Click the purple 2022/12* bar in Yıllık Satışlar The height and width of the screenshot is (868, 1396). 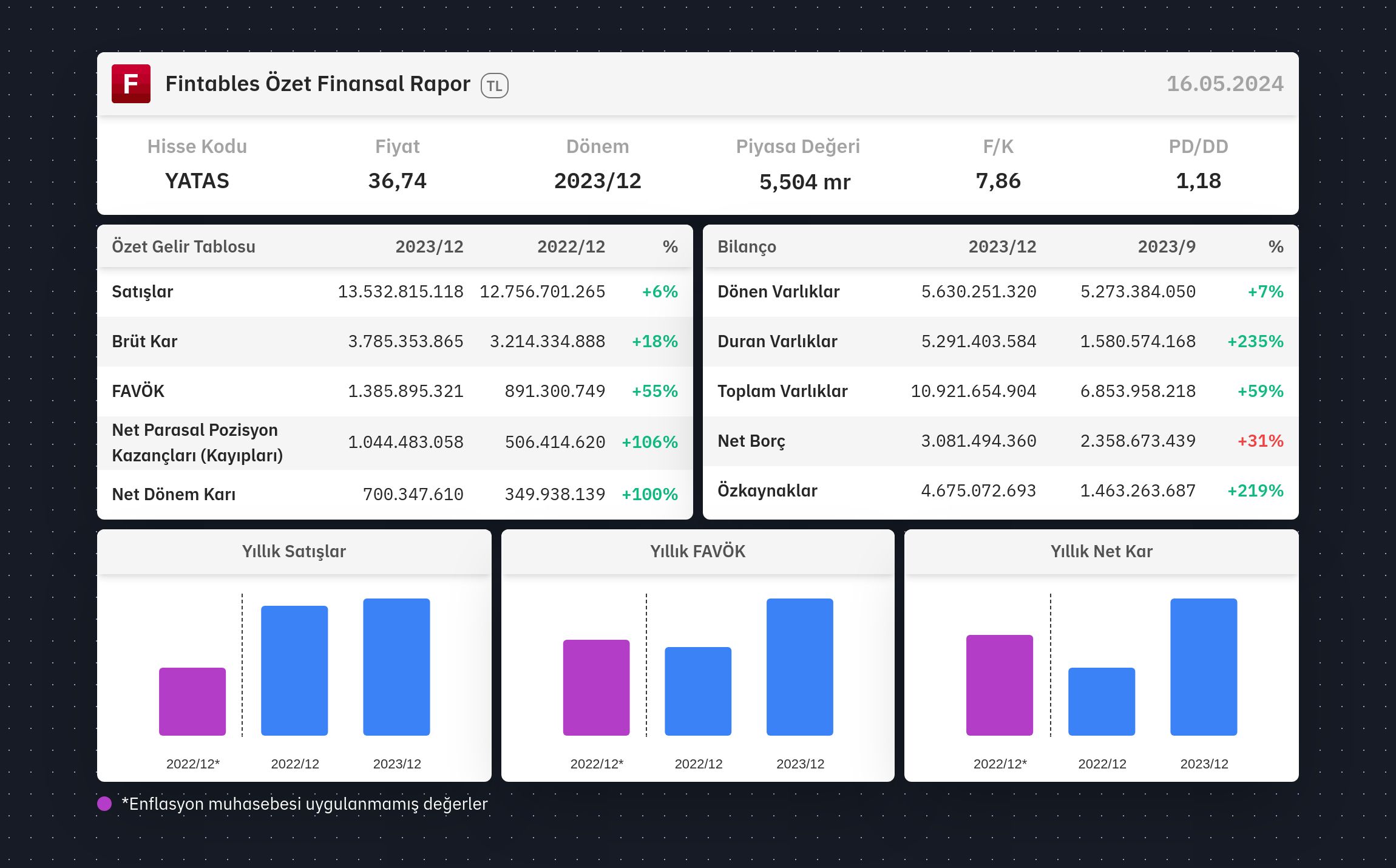pyautogui.click(x=192, y=702)
